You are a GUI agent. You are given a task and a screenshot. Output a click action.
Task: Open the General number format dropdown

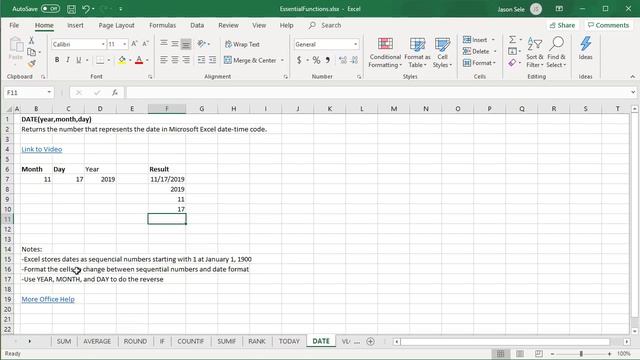pyautogui.click(x=356, y=44)
